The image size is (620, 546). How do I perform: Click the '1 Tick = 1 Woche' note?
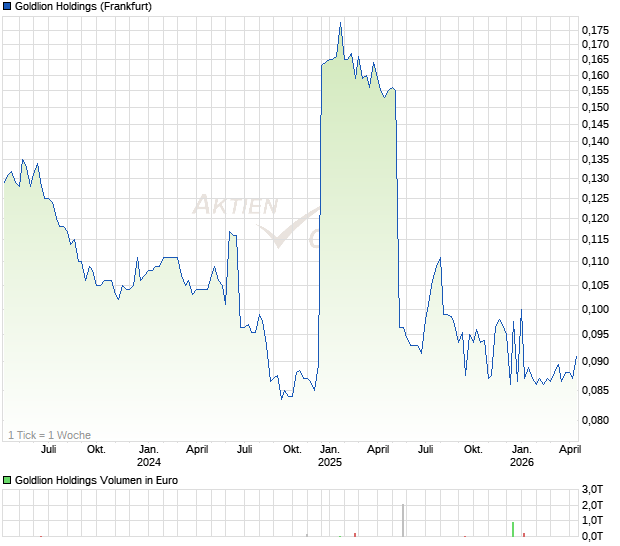pos(49,435)
